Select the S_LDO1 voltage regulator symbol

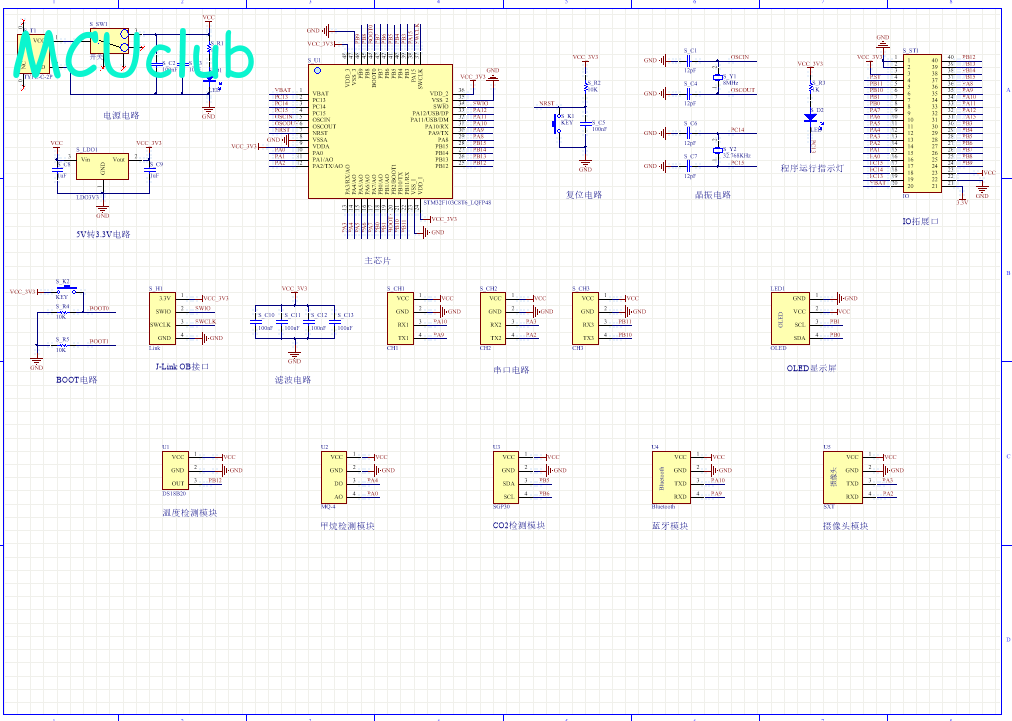click(x=103, y=166)
